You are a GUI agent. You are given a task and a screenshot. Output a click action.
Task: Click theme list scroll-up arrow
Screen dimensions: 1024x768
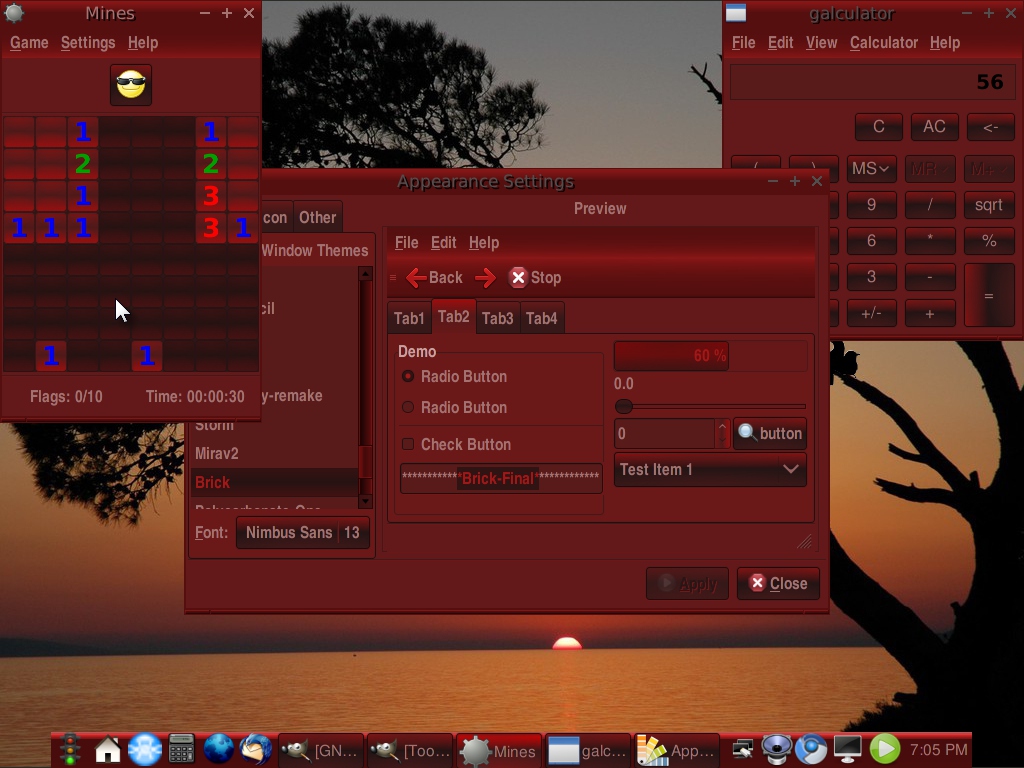click(x=366, y=273)
